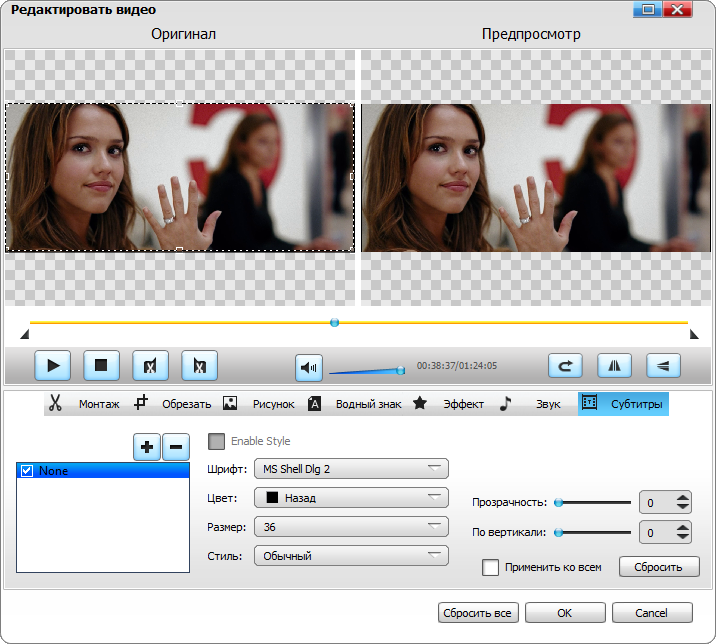Uncheck the None subtitle checkbox

coord(27,471)
